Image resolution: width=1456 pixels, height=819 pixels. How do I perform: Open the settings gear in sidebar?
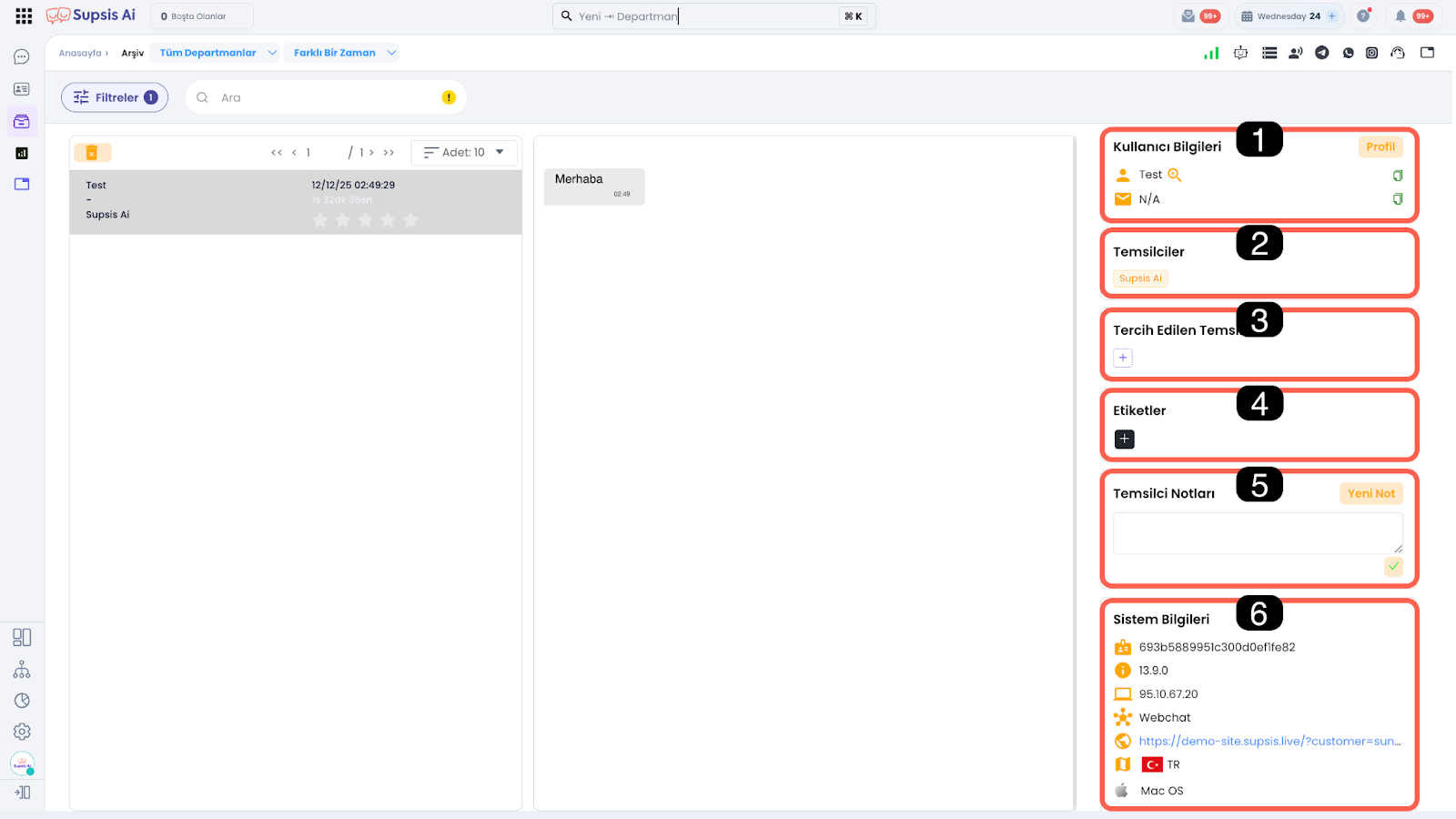pos(22,732)
